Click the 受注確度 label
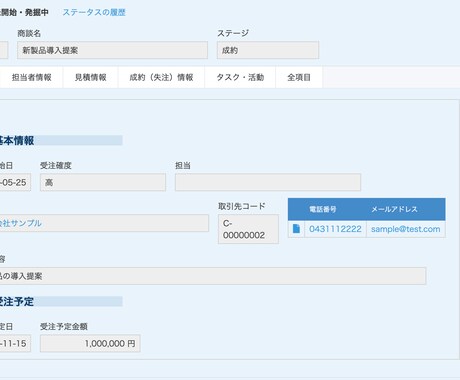 (56, 165)
